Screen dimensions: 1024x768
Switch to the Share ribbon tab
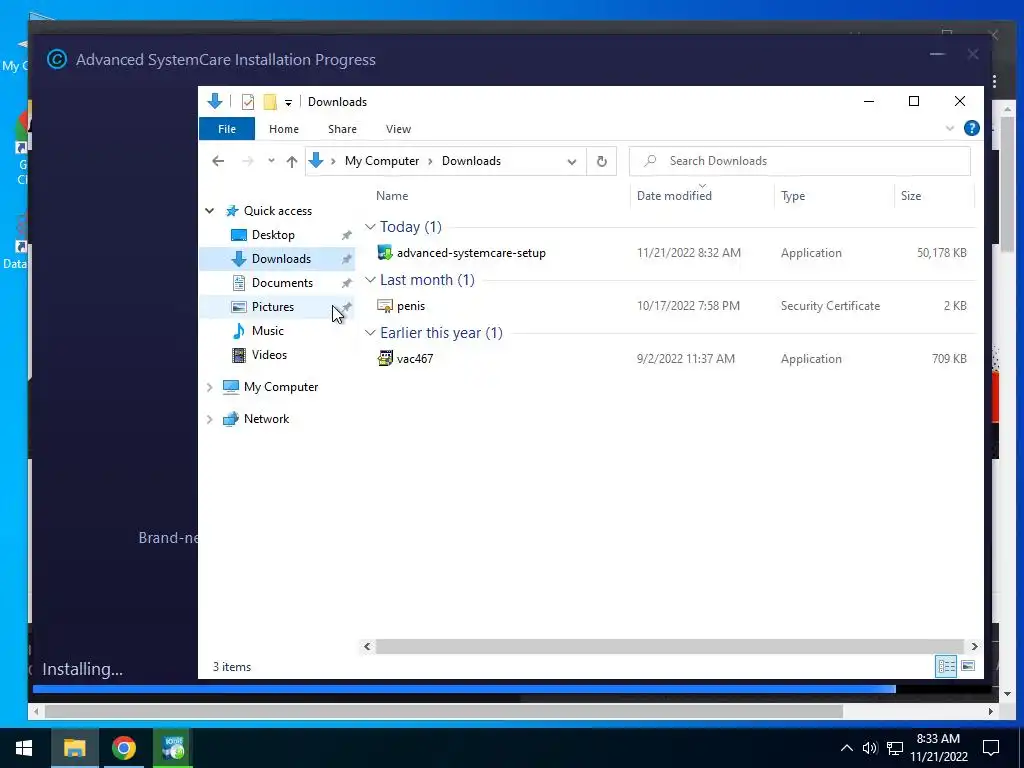click(x=342, y=129)
